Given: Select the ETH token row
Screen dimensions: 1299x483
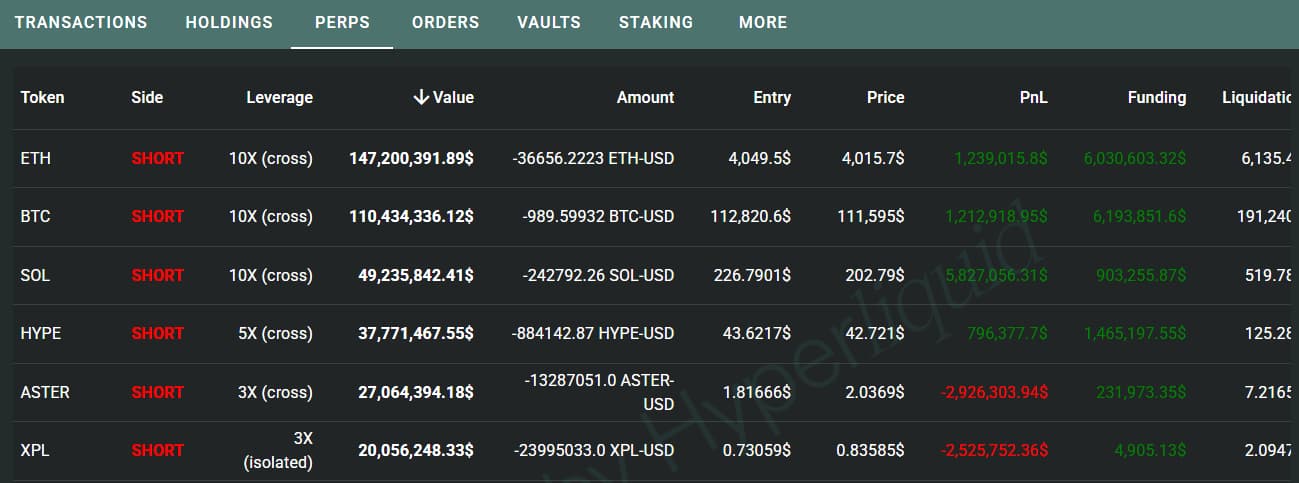Looking at the screenshot, I should [x=36, y=158].
